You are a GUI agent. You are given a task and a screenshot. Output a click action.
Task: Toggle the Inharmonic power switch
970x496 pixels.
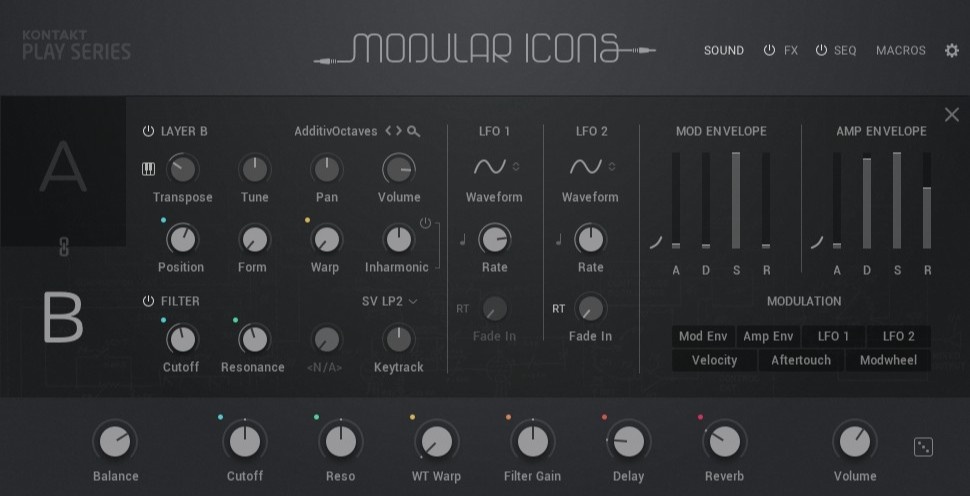click(x=425, y=223)
